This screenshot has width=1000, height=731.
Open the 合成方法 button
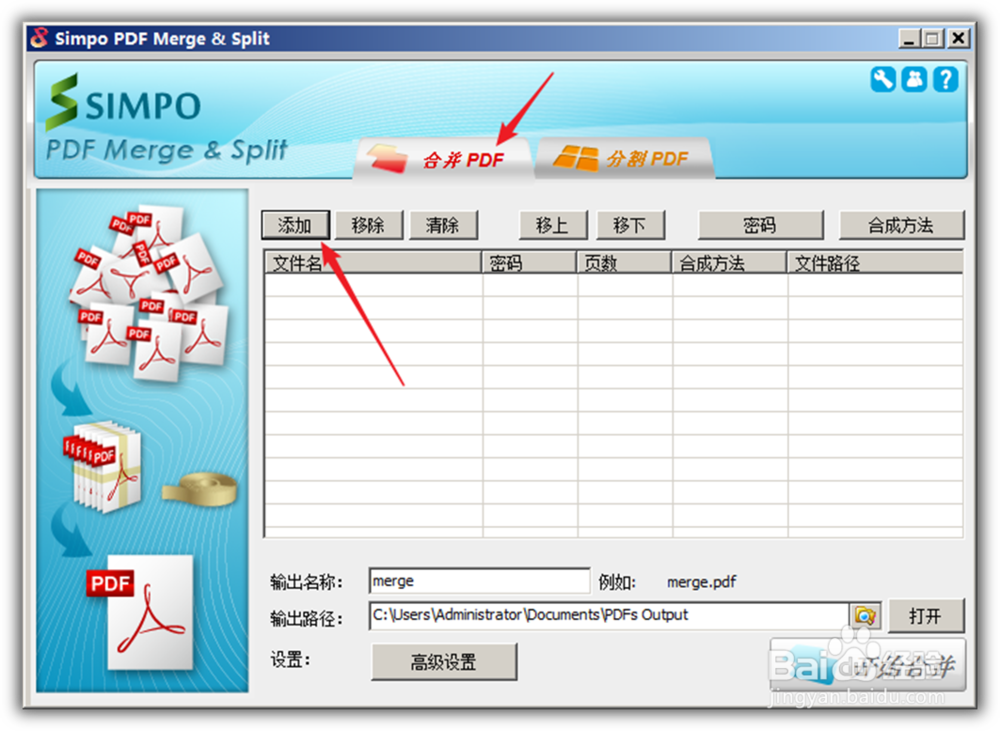click(901, 225)
